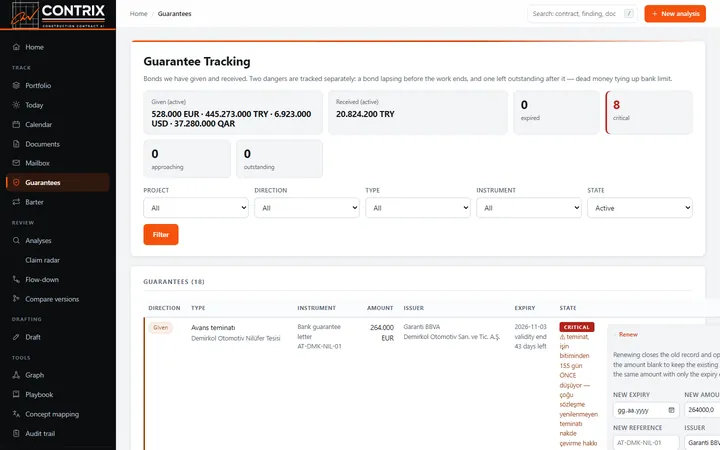Click the New analysis button
This screenshot has width=720, height=450.
point(675,14)
